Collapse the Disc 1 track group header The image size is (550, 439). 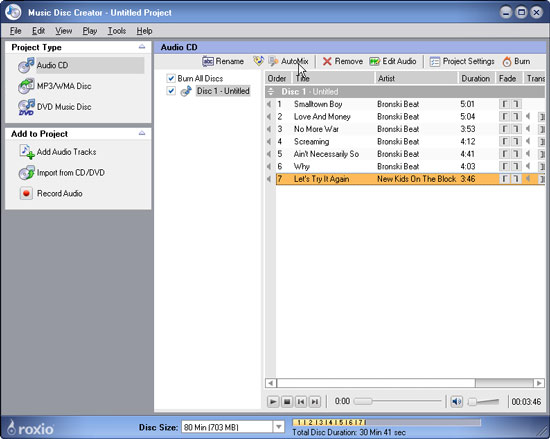point(270,92)
